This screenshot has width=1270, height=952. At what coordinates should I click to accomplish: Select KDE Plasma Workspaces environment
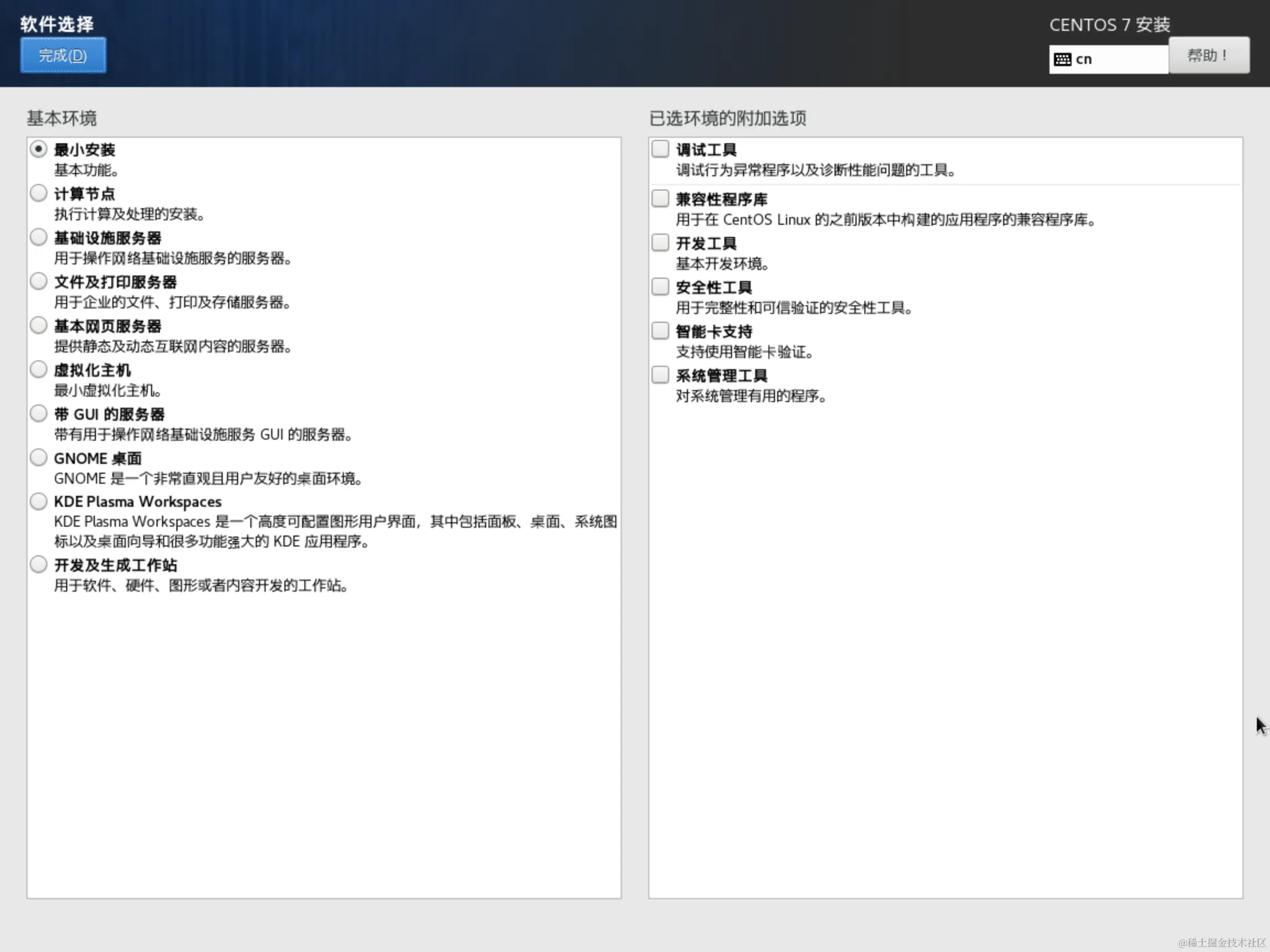(x=39, y=500)
